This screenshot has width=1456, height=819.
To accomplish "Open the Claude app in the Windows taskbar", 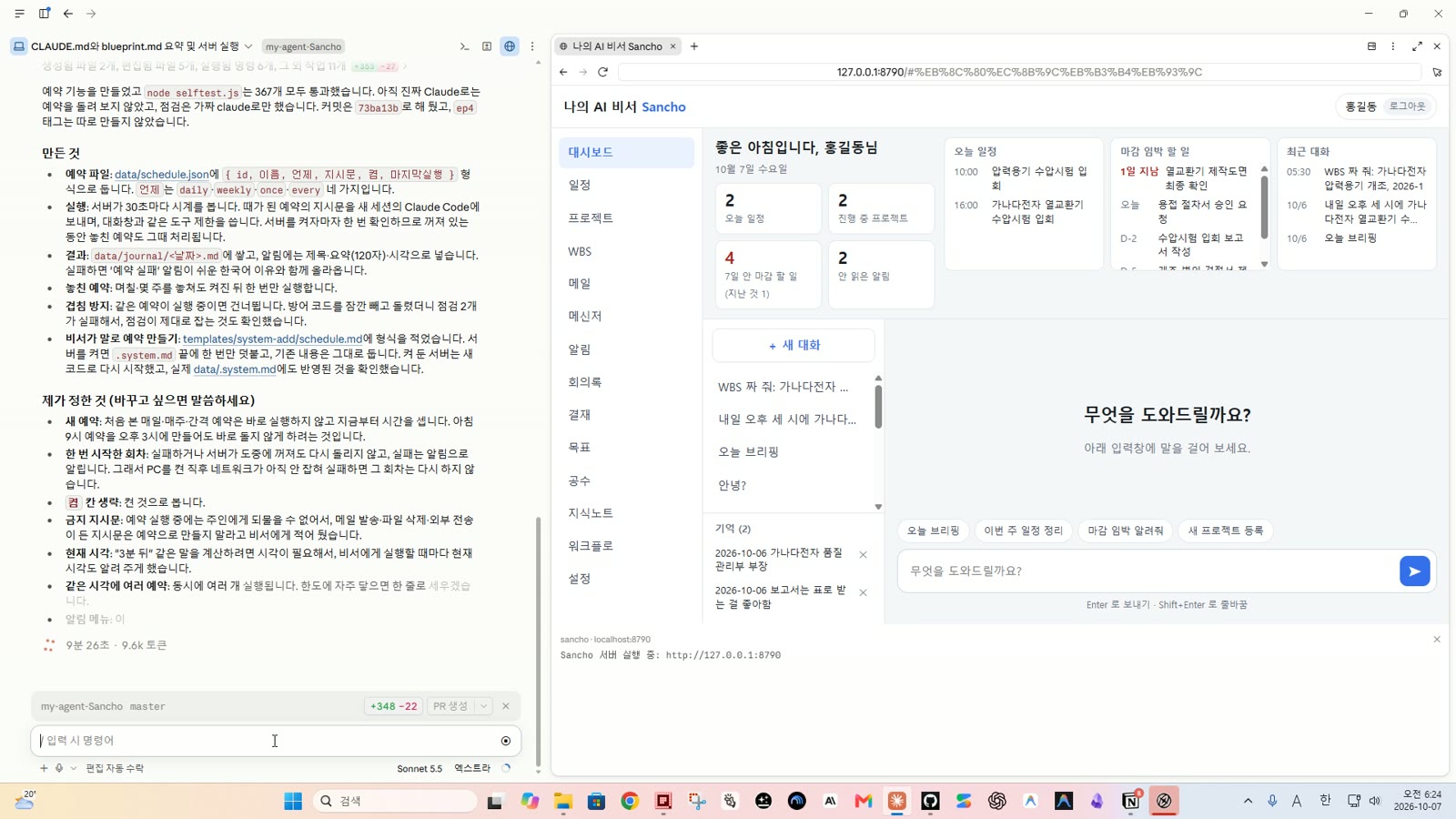I will tap(896, 801).
